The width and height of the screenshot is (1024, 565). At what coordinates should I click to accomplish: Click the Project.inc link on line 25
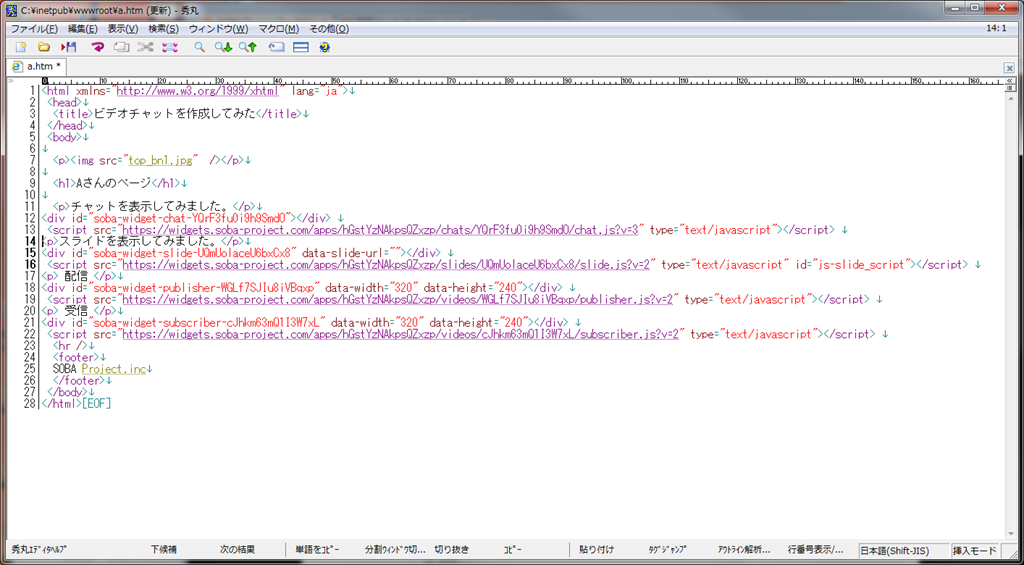pos(113,368)
